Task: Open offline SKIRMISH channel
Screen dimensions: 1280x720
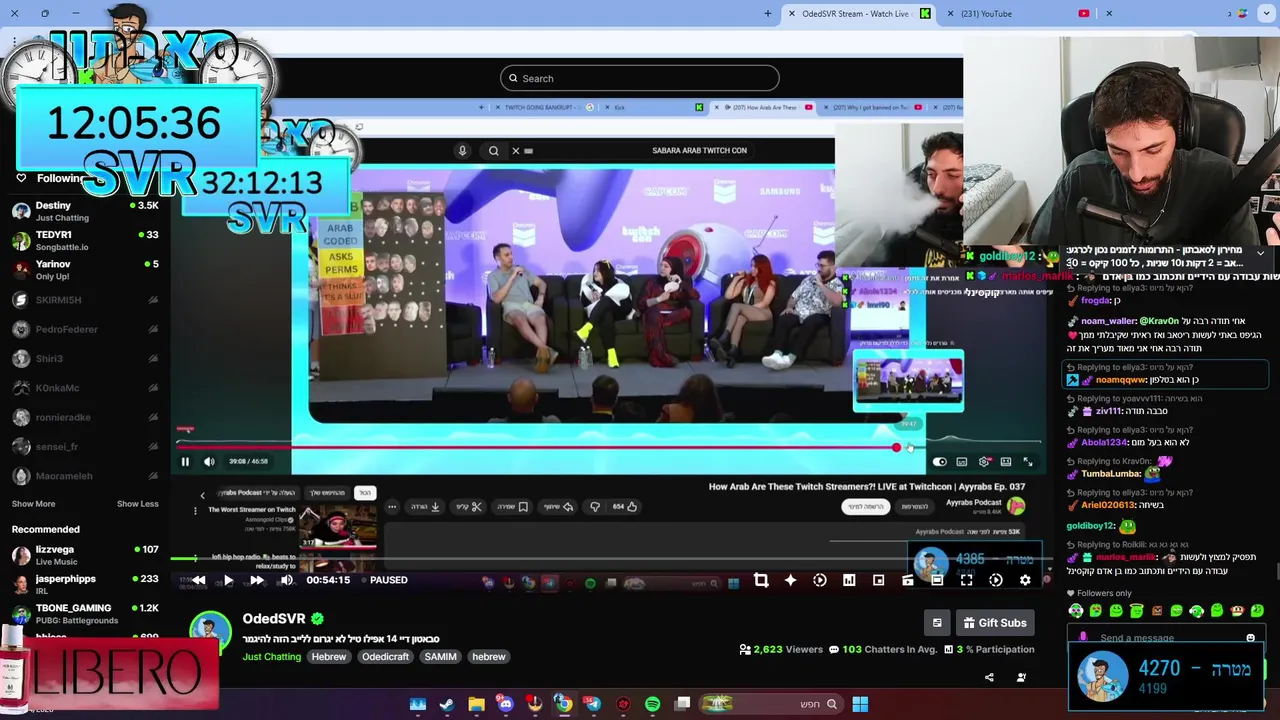Action: 85,300
